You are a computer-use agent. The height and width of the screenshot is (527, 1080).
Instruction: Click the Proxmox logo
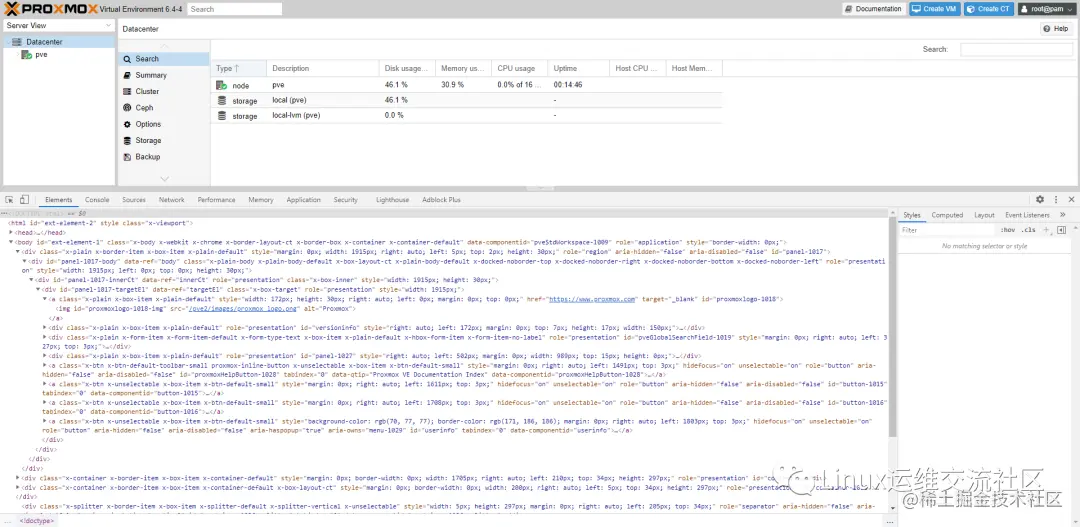[50, 9]
